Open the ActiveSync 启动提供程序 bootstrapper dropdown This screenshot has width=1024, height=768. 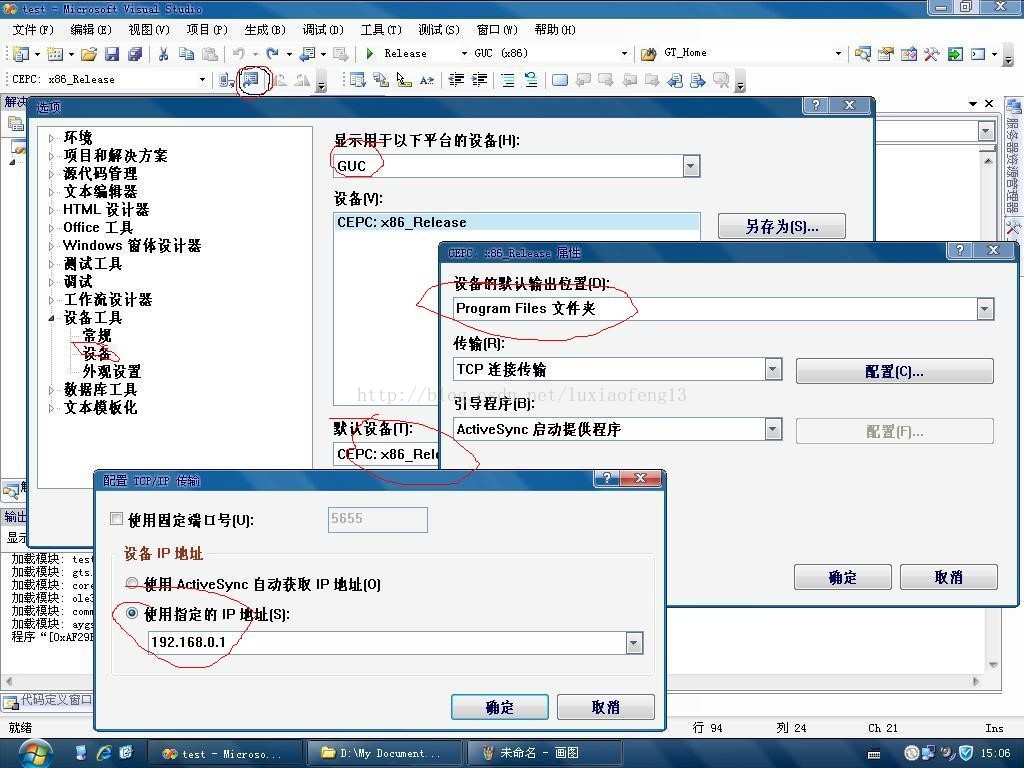coord(773,429)
